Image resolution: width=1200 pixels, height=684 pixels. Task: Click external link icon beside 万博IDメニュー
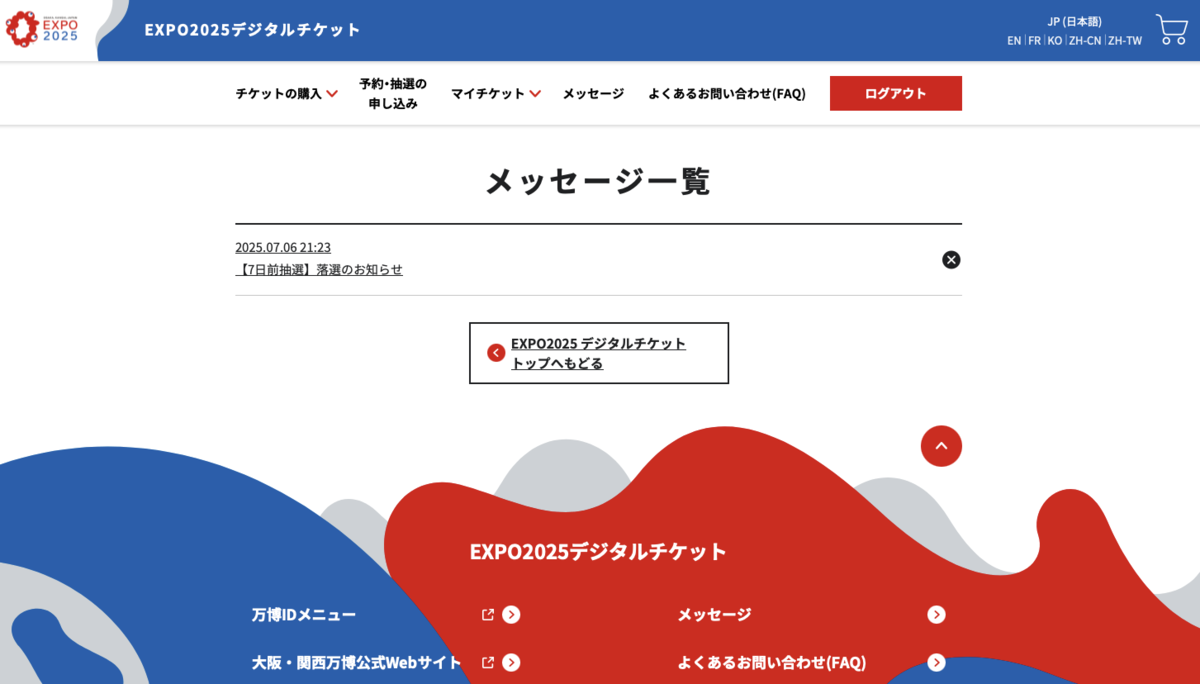(x=488, y=615)
